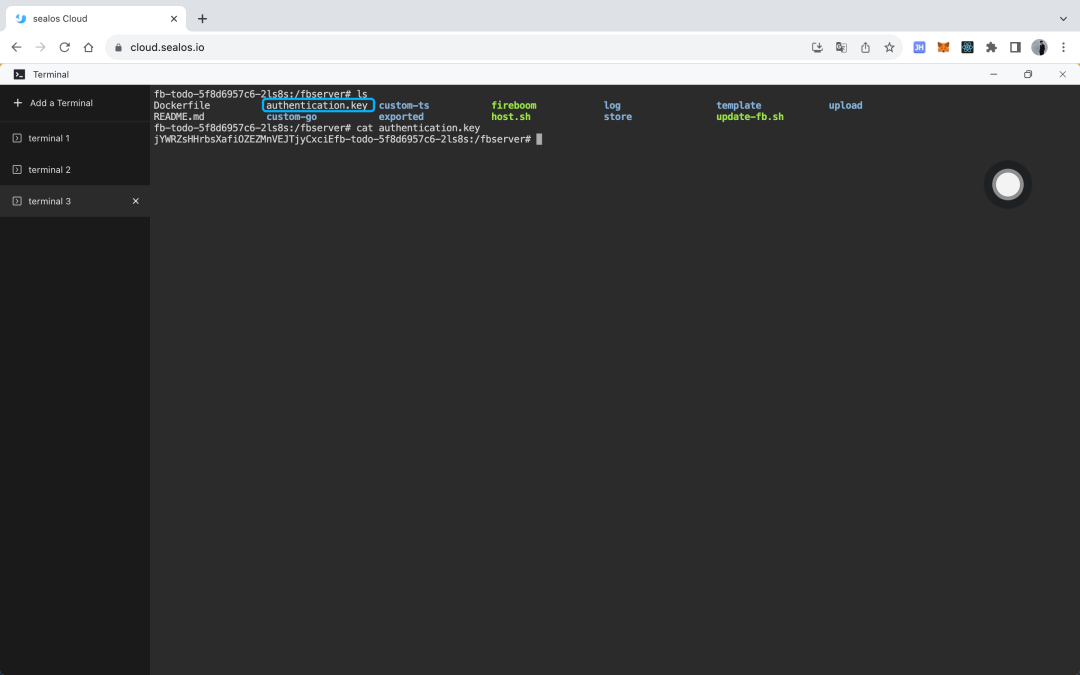Open the tab search chevron
Viewport: 1080px width, 675px height.
coord(1063,19)
